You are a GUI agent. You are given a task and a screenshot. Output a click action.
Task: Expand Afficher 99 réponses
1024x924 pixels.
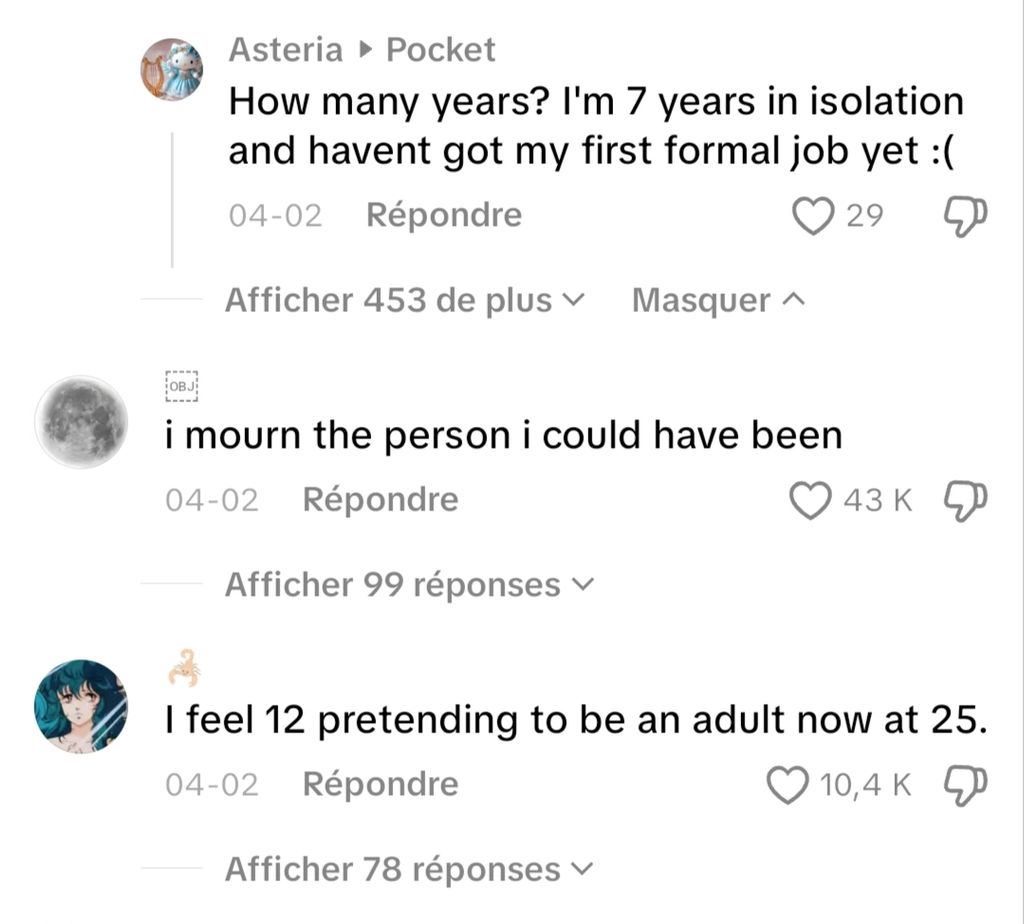pos(409,584)
